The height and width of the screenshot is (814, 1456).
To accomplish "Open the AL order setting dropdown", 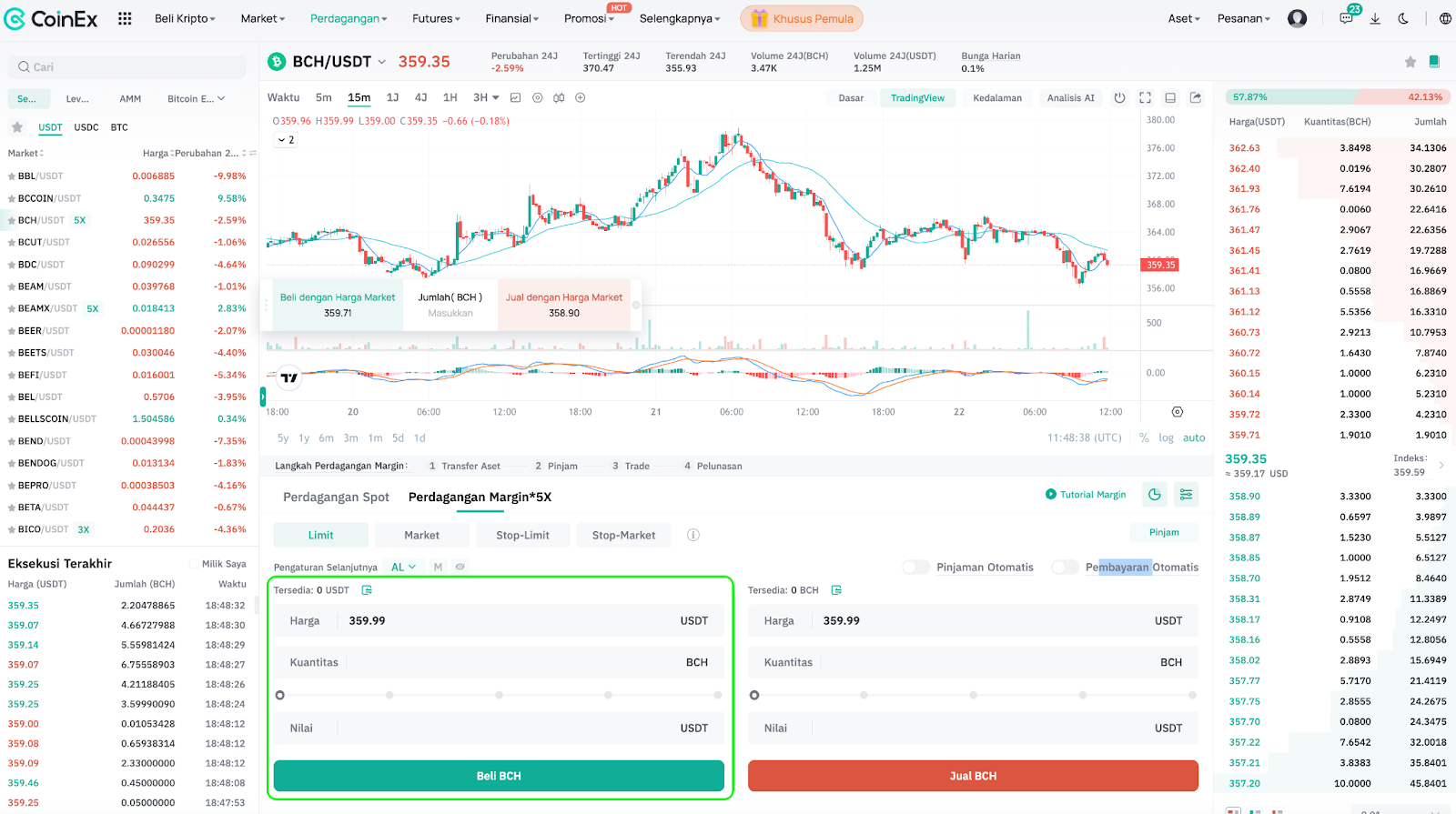I will tap(403, 567).
